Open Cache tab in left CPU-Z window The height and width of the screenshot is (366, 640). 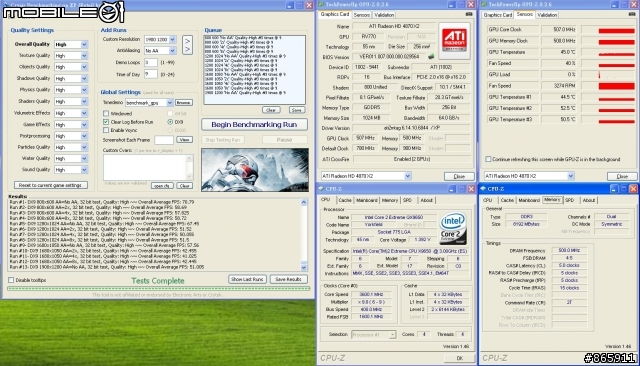pos(344,200)
